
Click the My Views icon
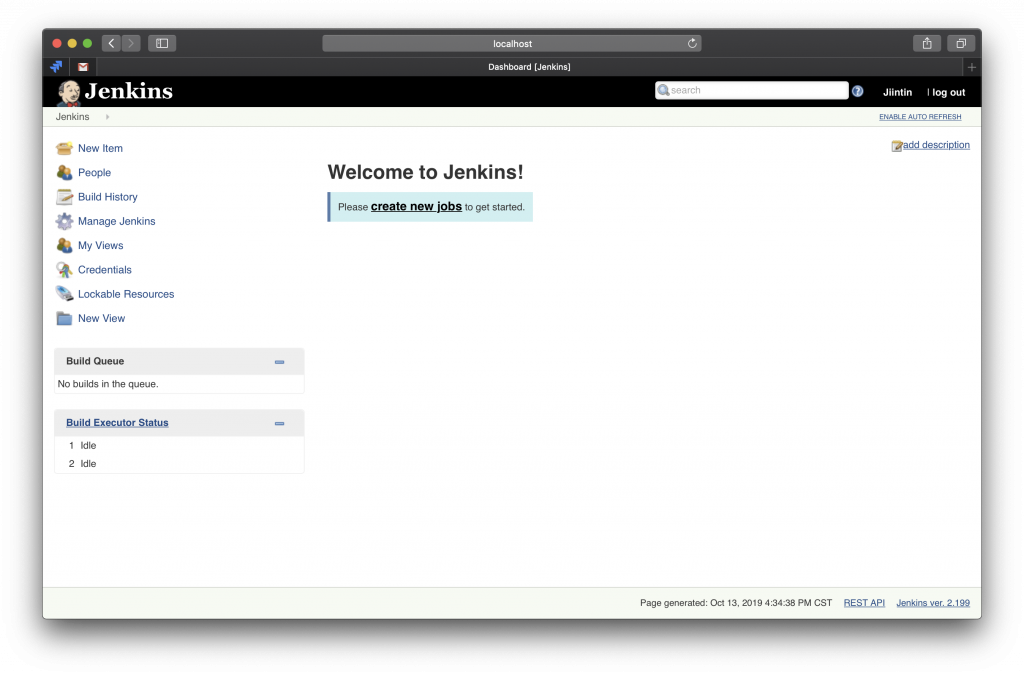[64, 245]
